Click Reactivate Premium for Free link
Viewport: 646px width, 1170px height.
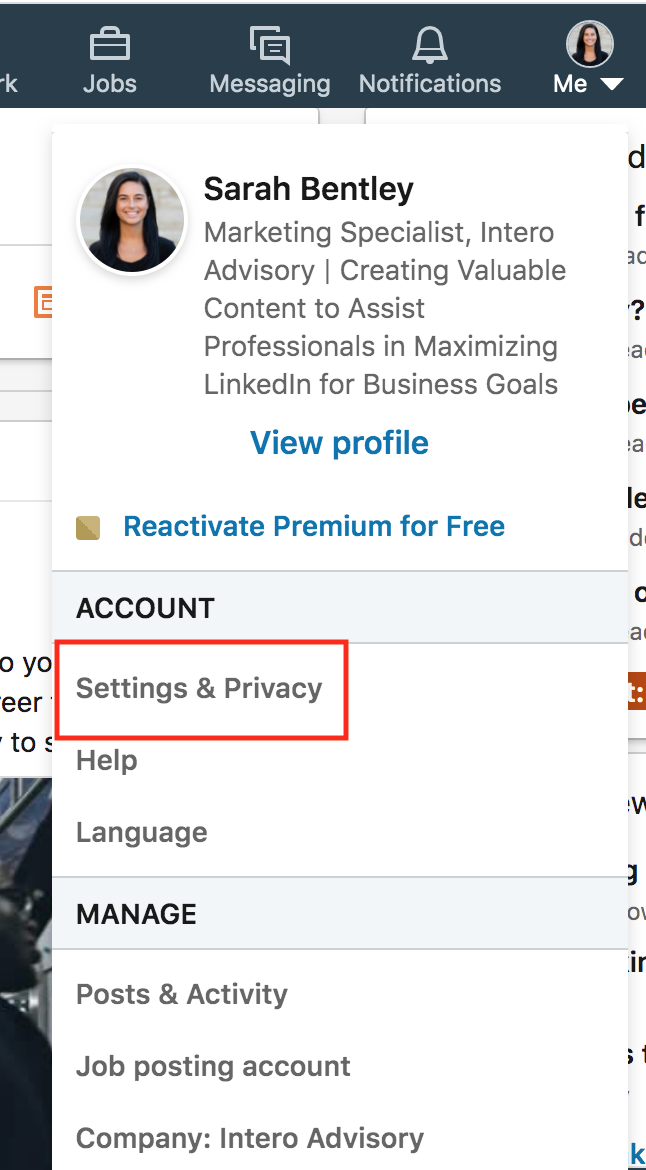[314, 526]
